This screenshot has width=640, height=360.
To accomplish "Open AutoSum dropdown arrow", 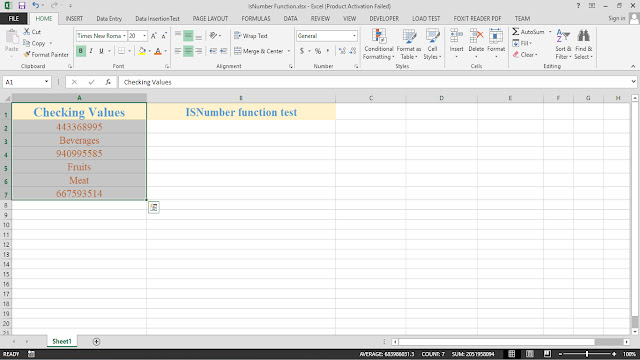I will (x=550, y=31).
